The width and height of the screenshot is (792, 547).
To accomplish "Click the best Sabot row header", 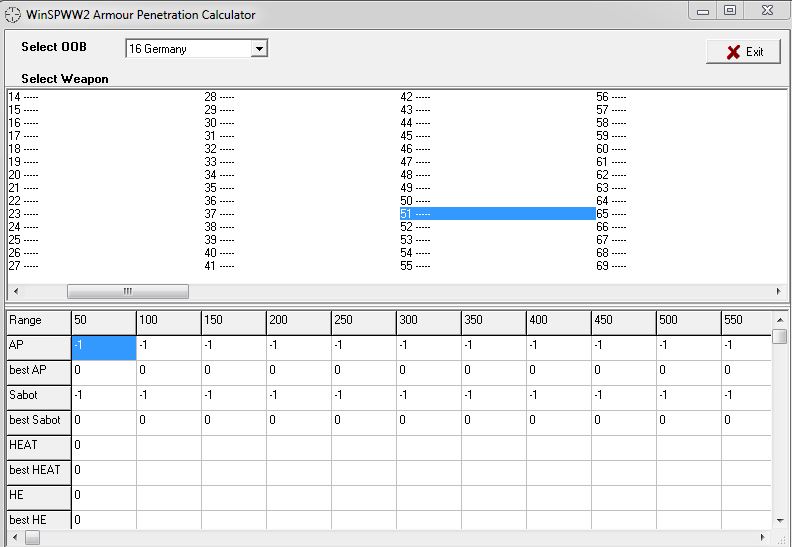I will click(38, 421).
